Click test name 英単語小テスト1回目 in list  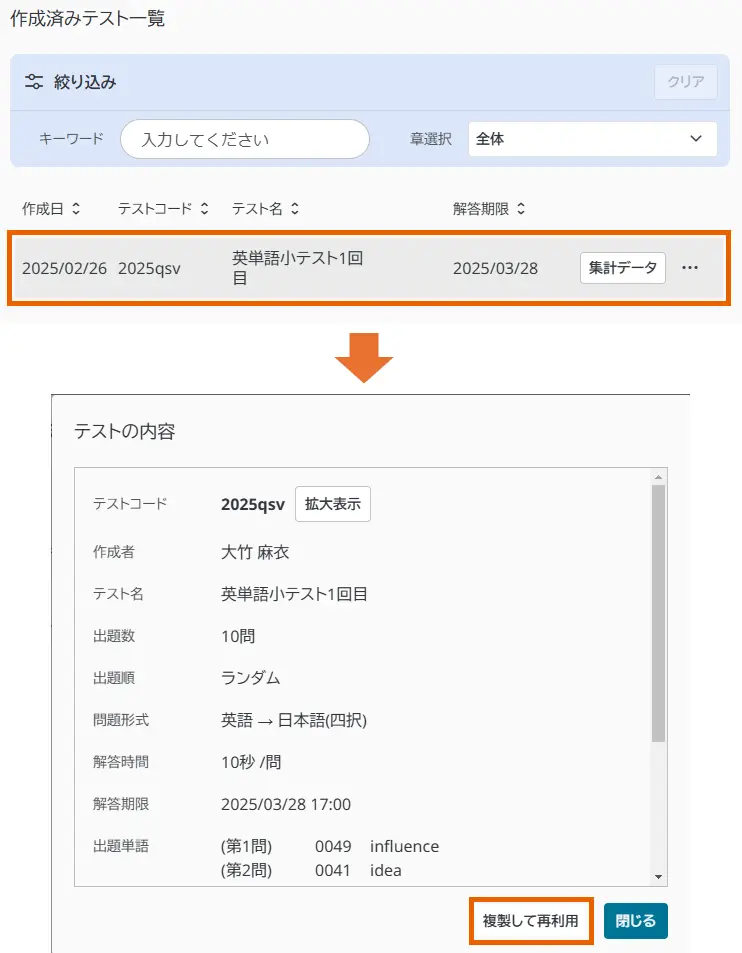click(x=297, y=267)
